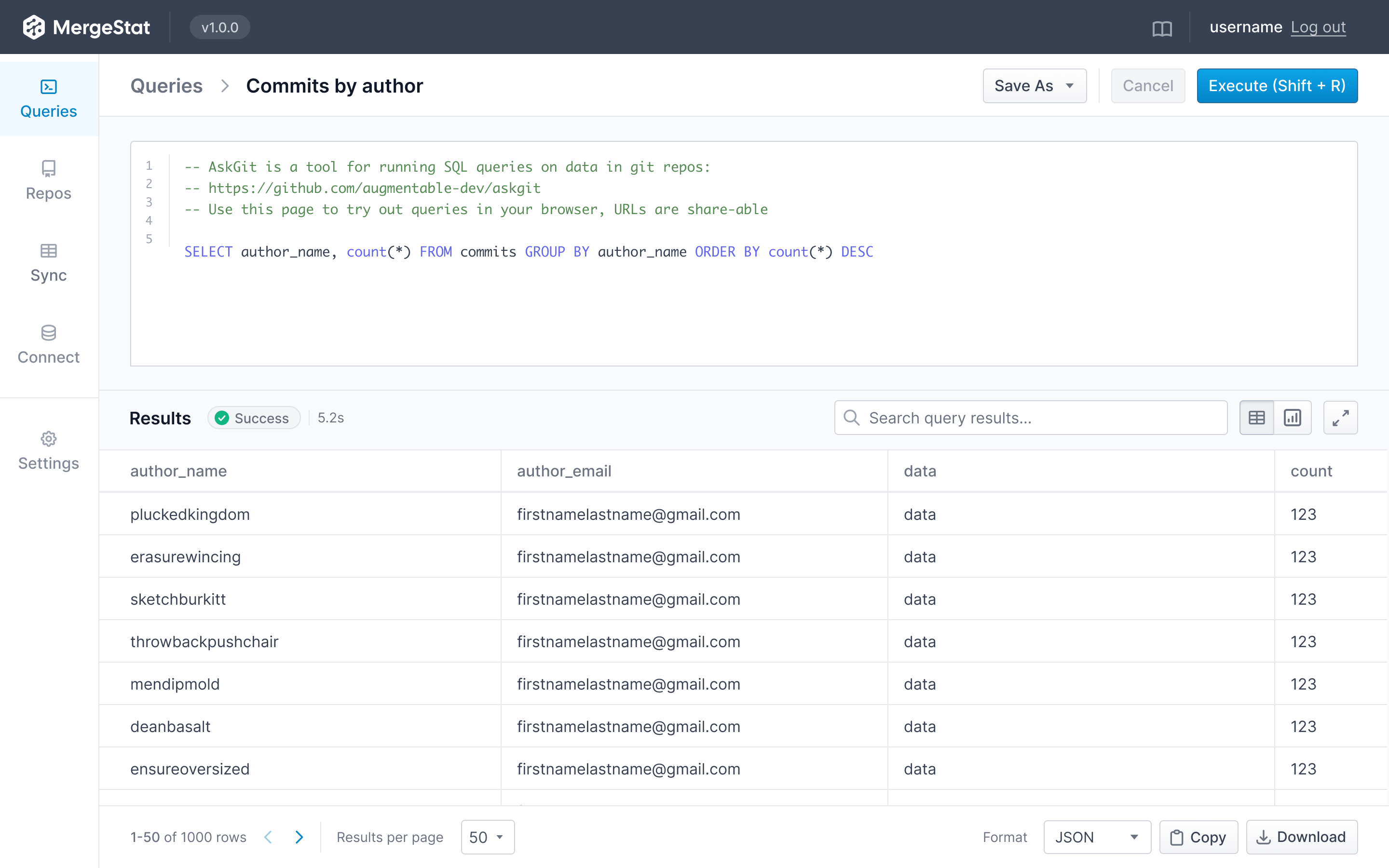Click the search magnifier in results bar
The image size is (1389, 868).
click(852, 417)
